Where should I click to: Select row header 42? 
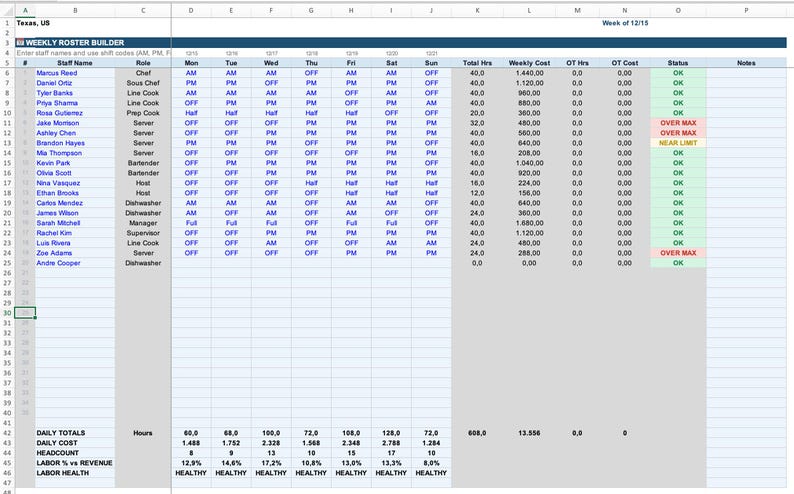[x=7, y=433]
